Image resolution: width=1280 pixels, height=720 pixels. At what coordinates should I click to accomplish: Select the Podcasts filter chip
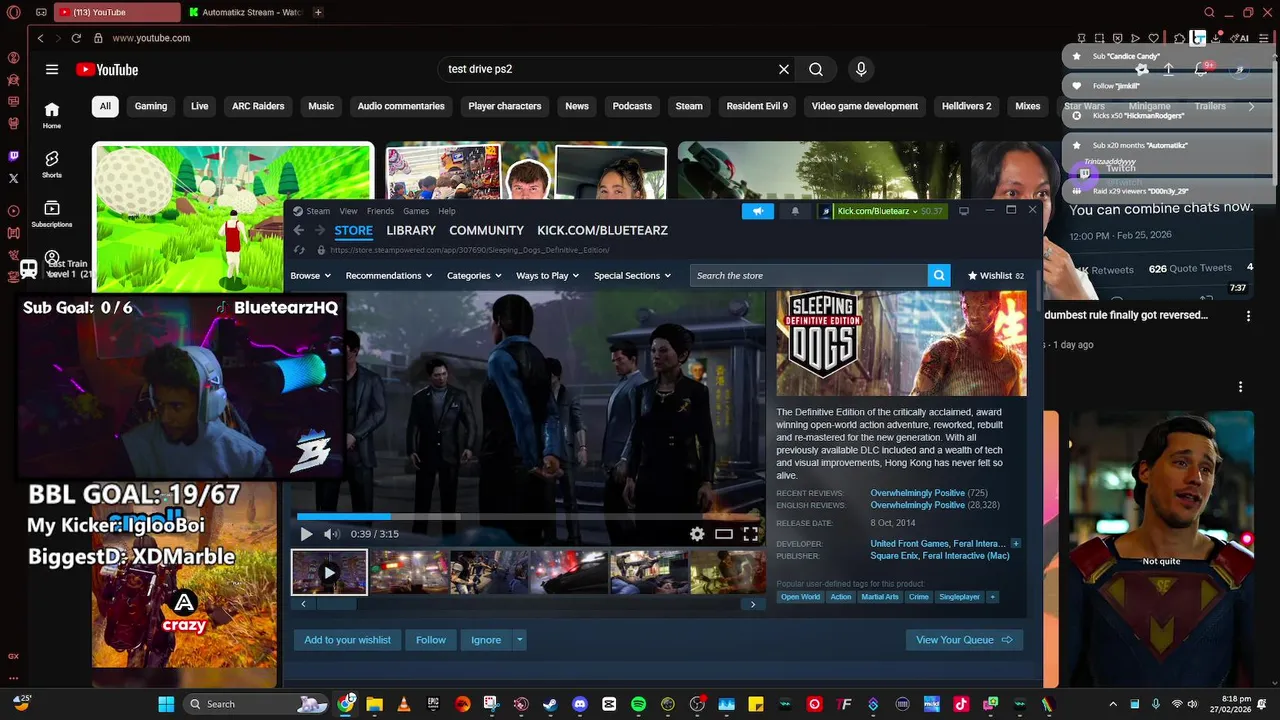click(632, 106)
